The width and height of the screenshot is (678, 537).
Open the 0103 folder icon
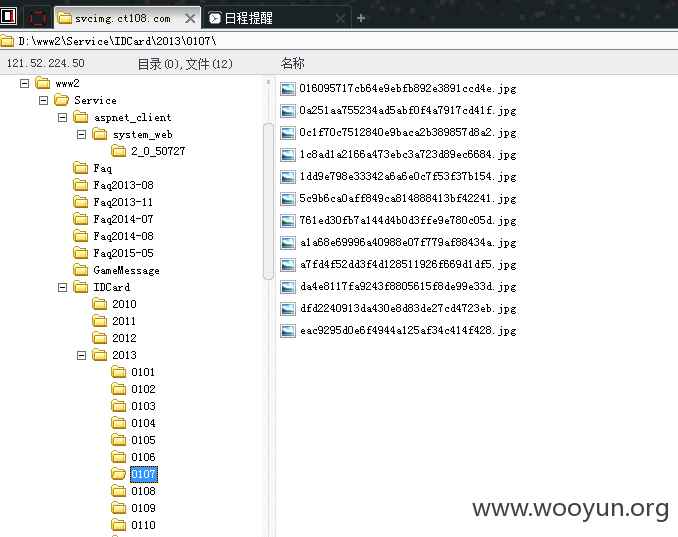[x=118, y=406]
